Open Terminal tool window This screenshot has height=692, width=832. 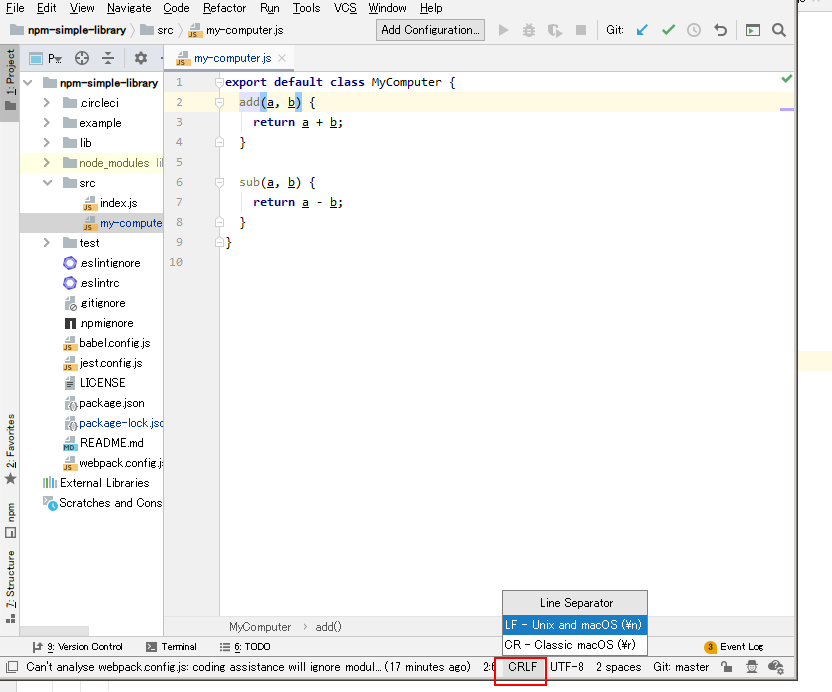click(171, 647)
